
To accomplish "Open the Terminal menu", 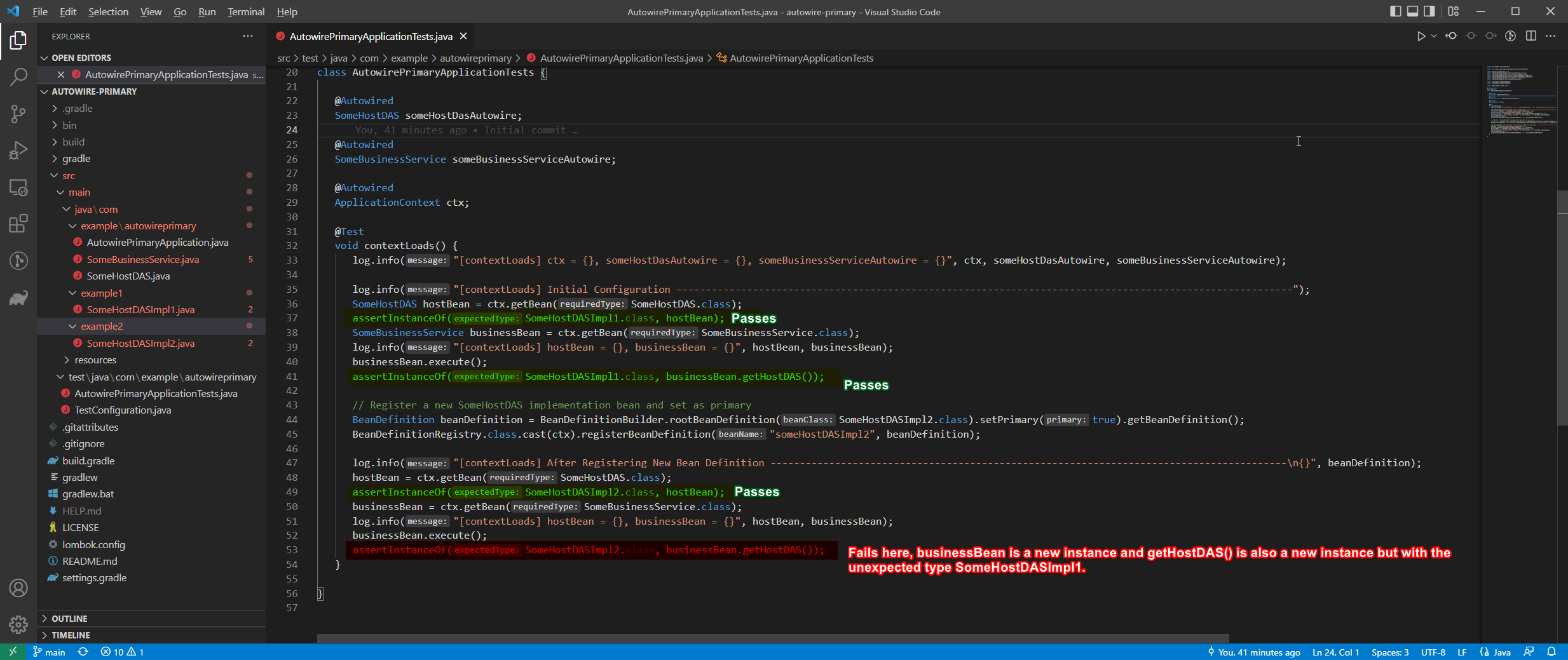I will click(x=246, y=11).
